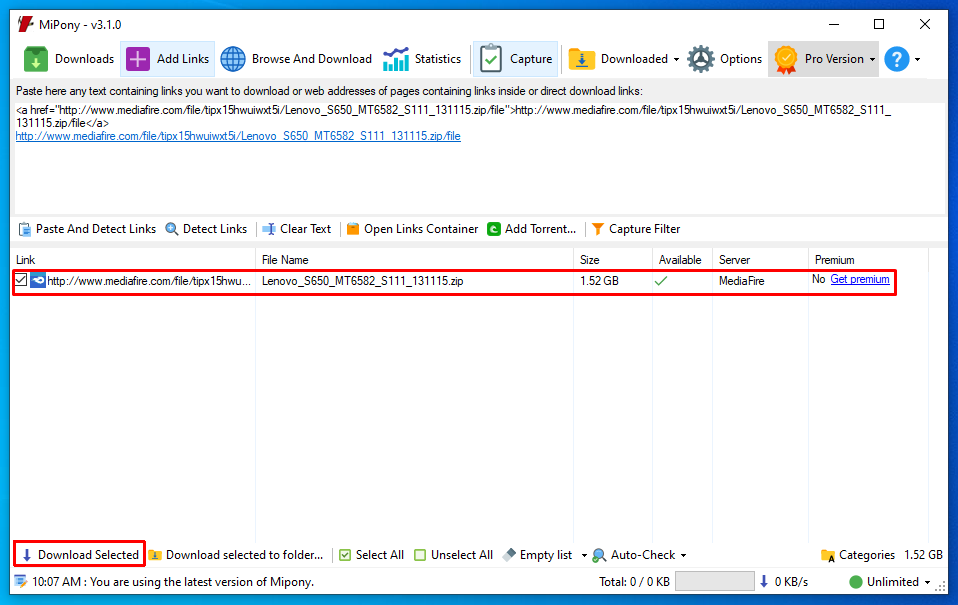This screenshot has width=958, height=605.
Task: Sort by the Premium column header
Action: [869, 260]
